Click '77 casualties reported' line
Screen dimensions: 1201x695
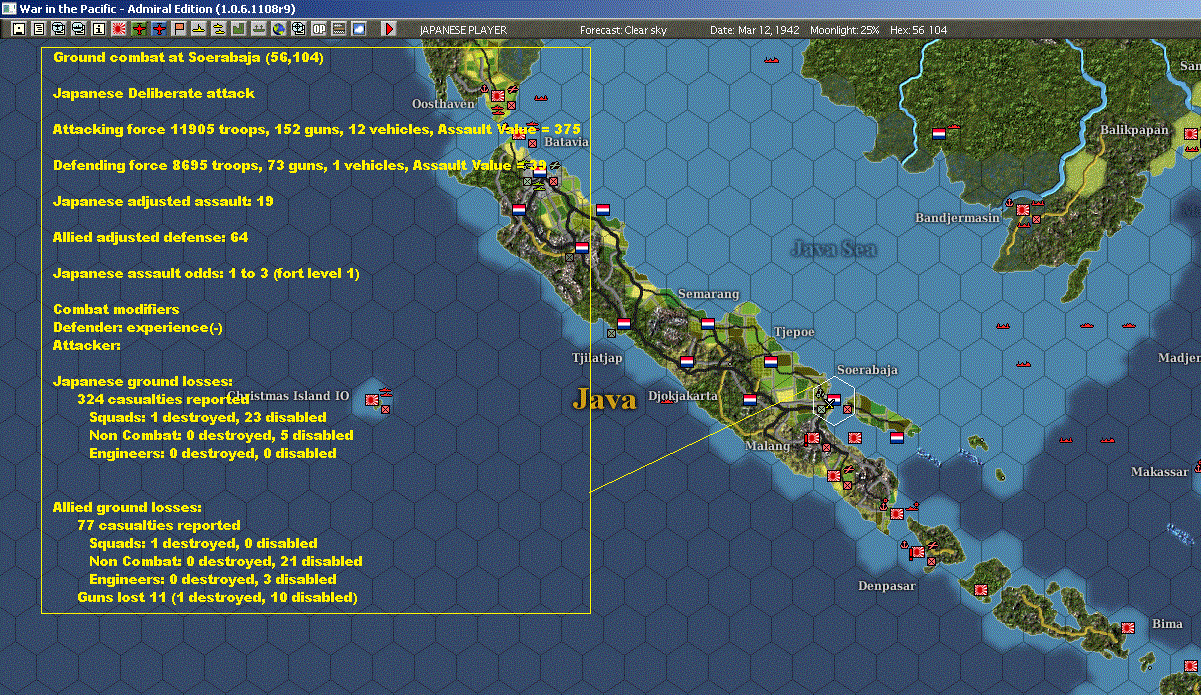tap(159, 525)
